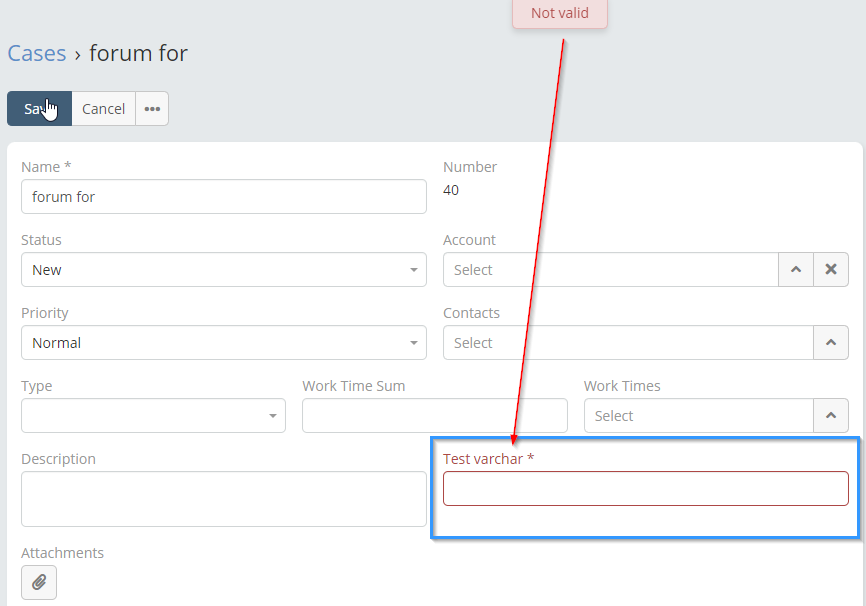Open Contacts selection list via arrow icon
The image size is (866, 606).
coord(831,342)
